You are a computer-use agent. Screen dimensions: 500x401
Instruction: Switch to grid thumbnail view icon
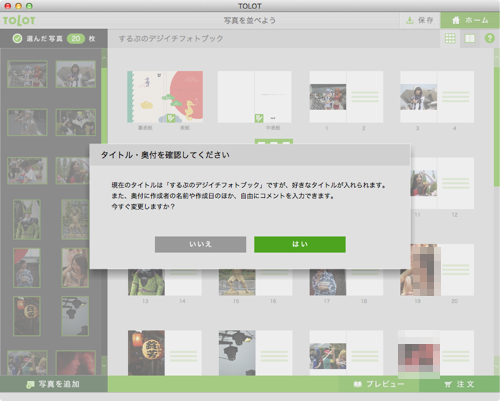click(x=450, y=38)
